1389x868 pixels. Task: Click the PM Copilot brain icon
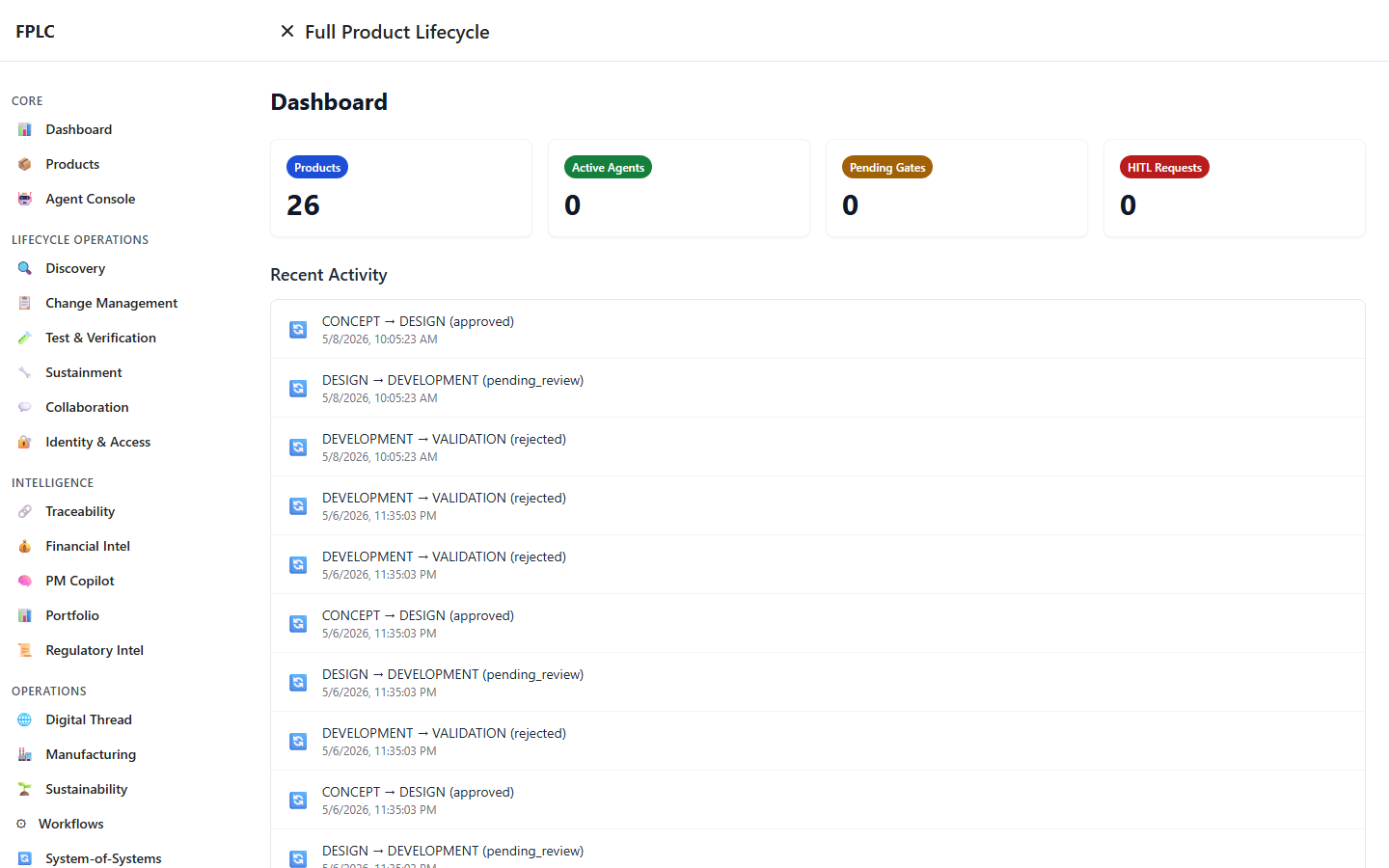(x=25, y=581)
